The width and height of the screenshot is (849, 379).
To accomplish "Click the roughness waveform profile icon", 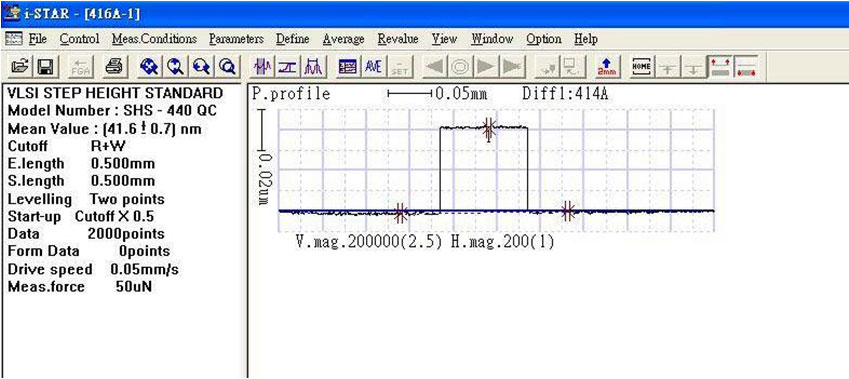I will click(x=265, y=67).
